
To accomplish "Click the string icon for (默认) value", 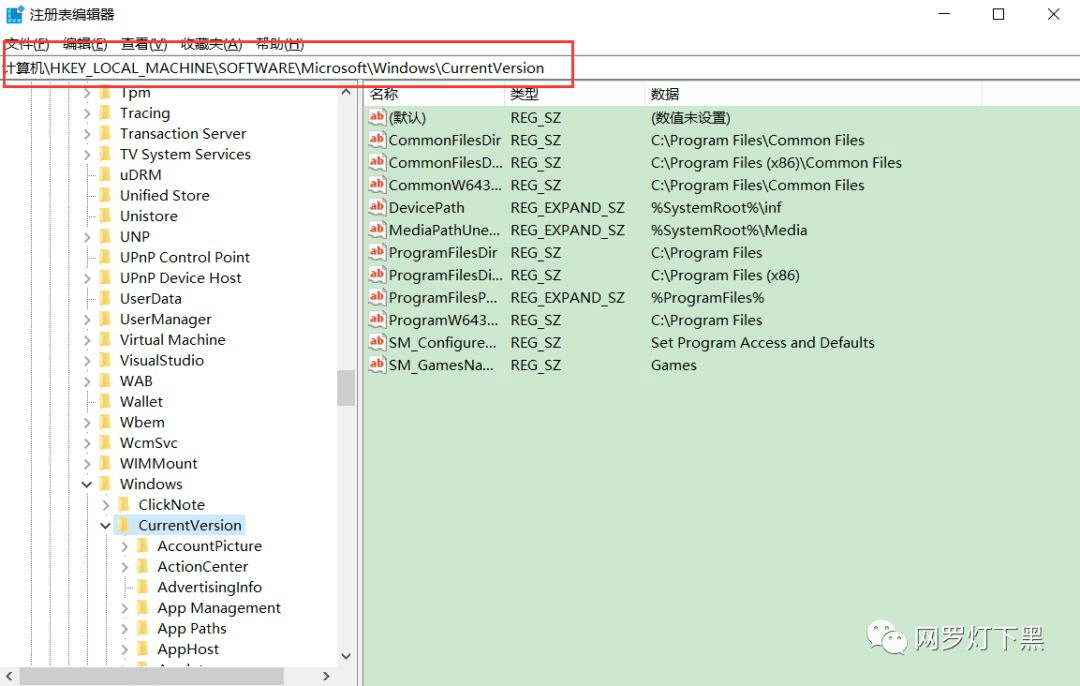I will pyautogui.click(x=377, y=117).
